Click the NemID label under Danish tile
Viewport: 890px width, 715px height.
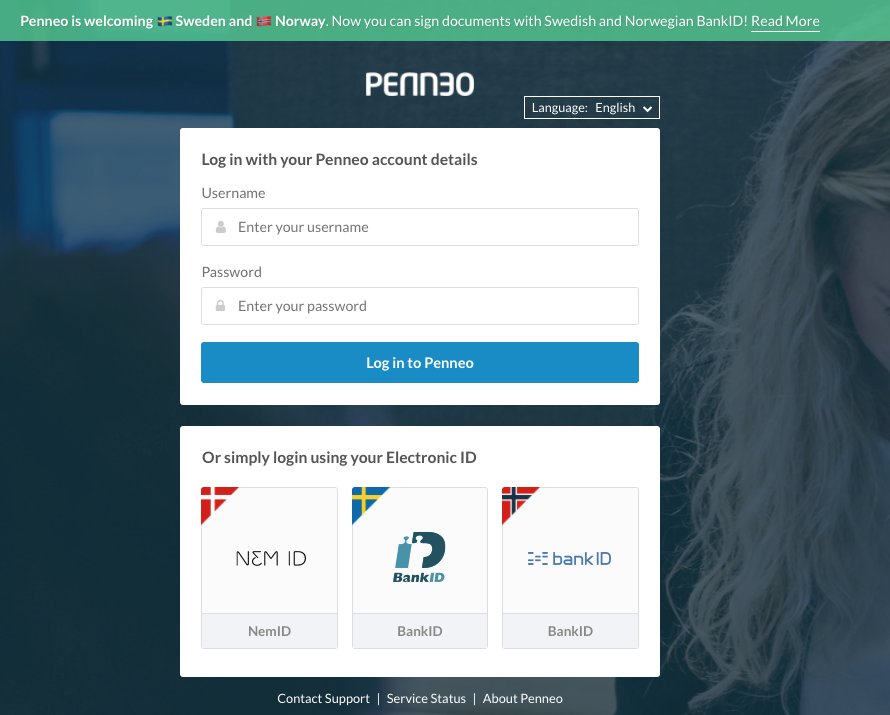coord(270,631)
